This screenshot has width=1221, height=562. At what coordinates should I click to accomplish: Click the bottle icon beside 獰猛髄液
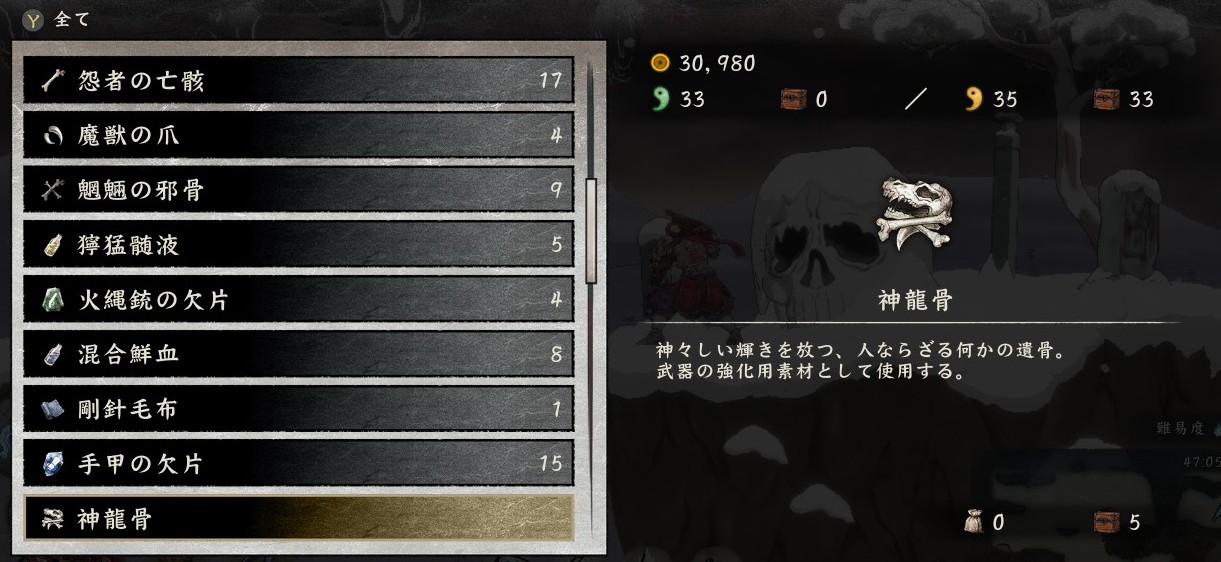point(53,245)
